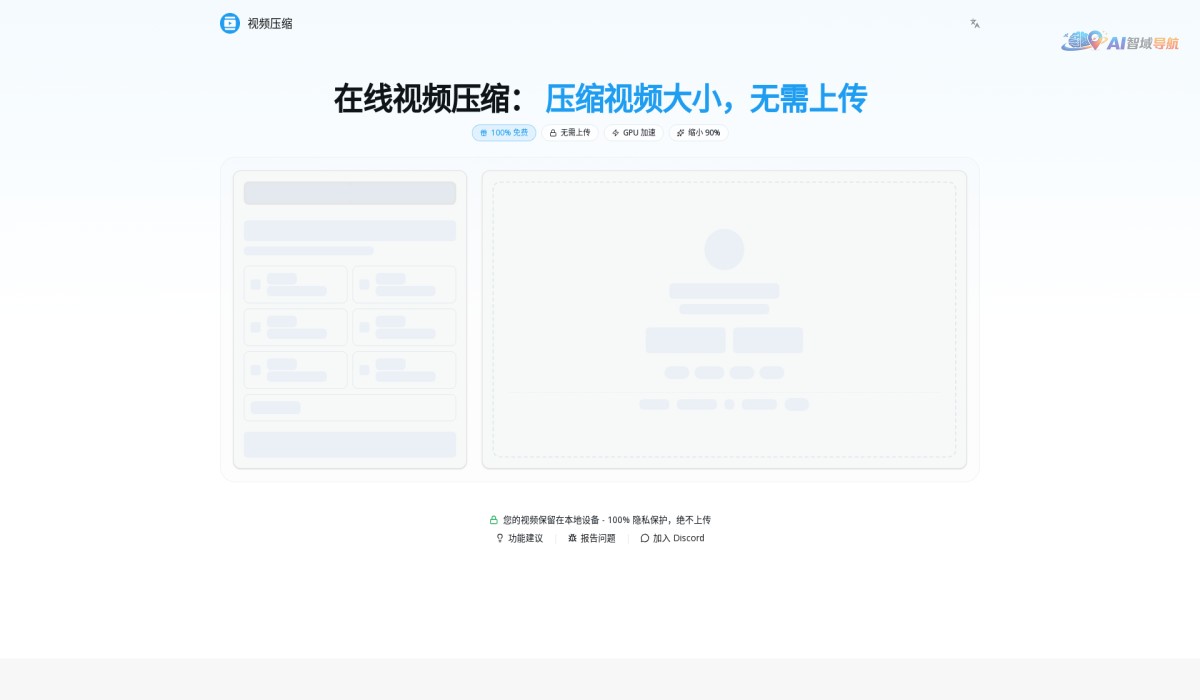Click the 缩小 90% badge
This screenshot has height=700, width=1200.
tap(697, 132)
